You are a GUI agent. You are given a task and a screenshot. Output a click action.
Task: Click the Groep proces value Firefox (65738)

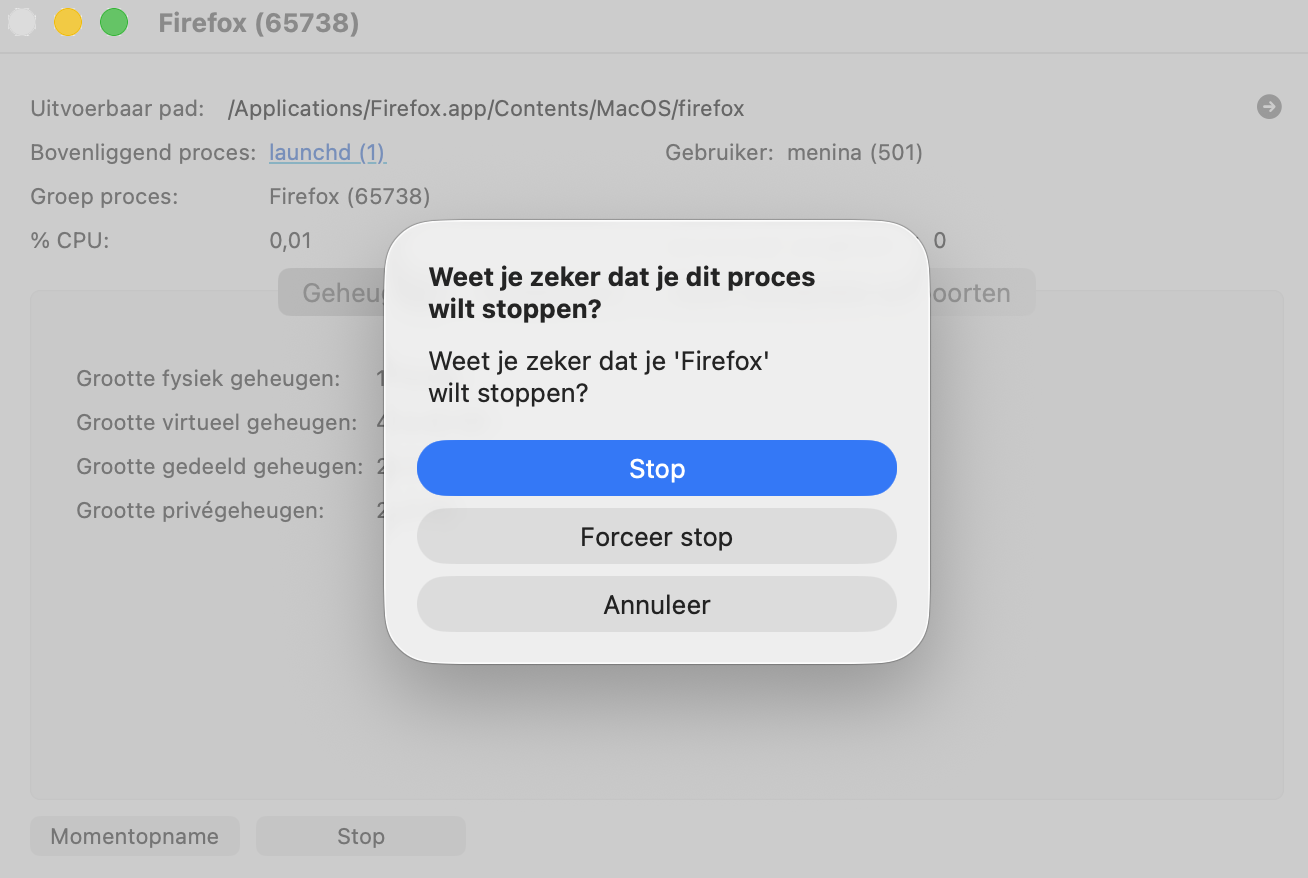pyautogui.click(x=349, y=196)
